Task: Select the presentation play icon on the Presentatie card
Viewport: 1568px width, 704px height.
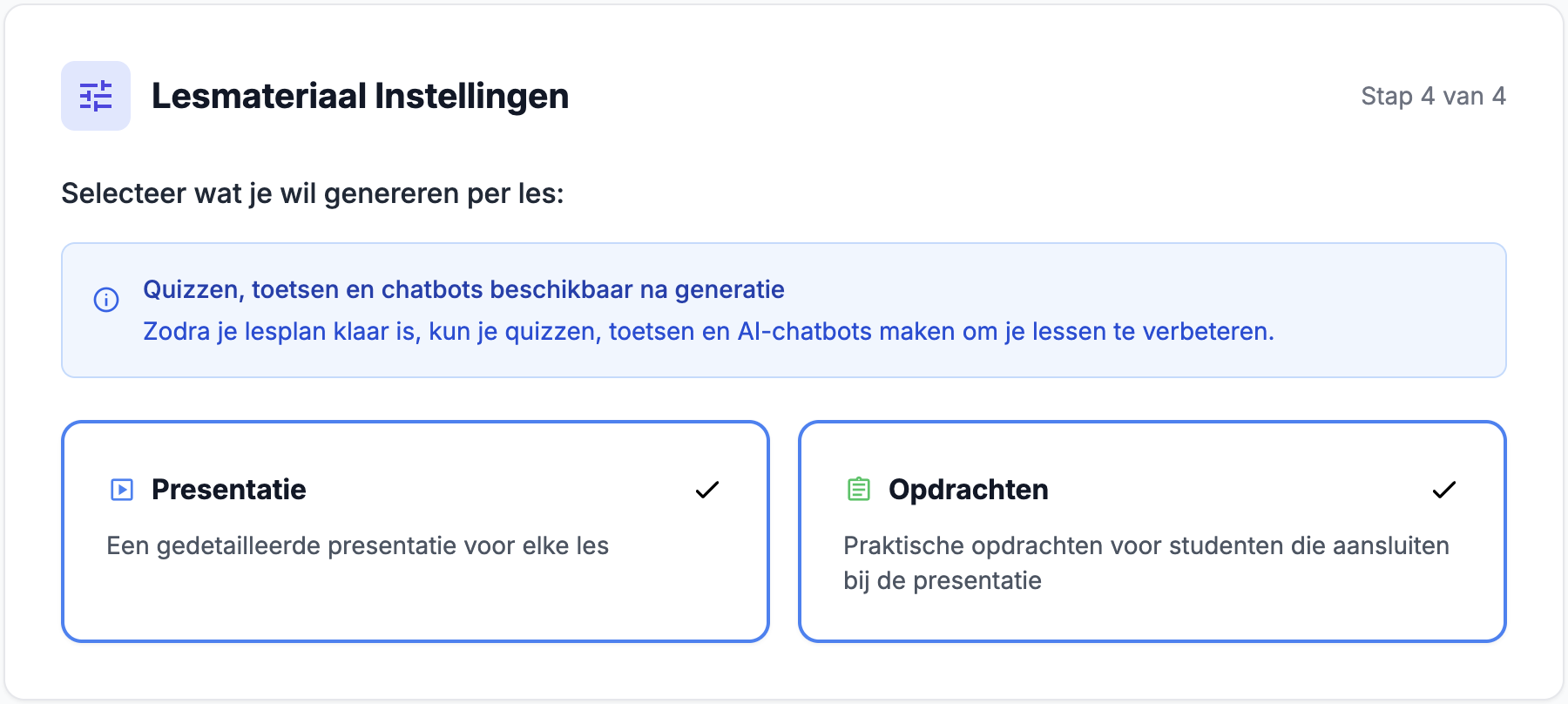Action: 122,489
